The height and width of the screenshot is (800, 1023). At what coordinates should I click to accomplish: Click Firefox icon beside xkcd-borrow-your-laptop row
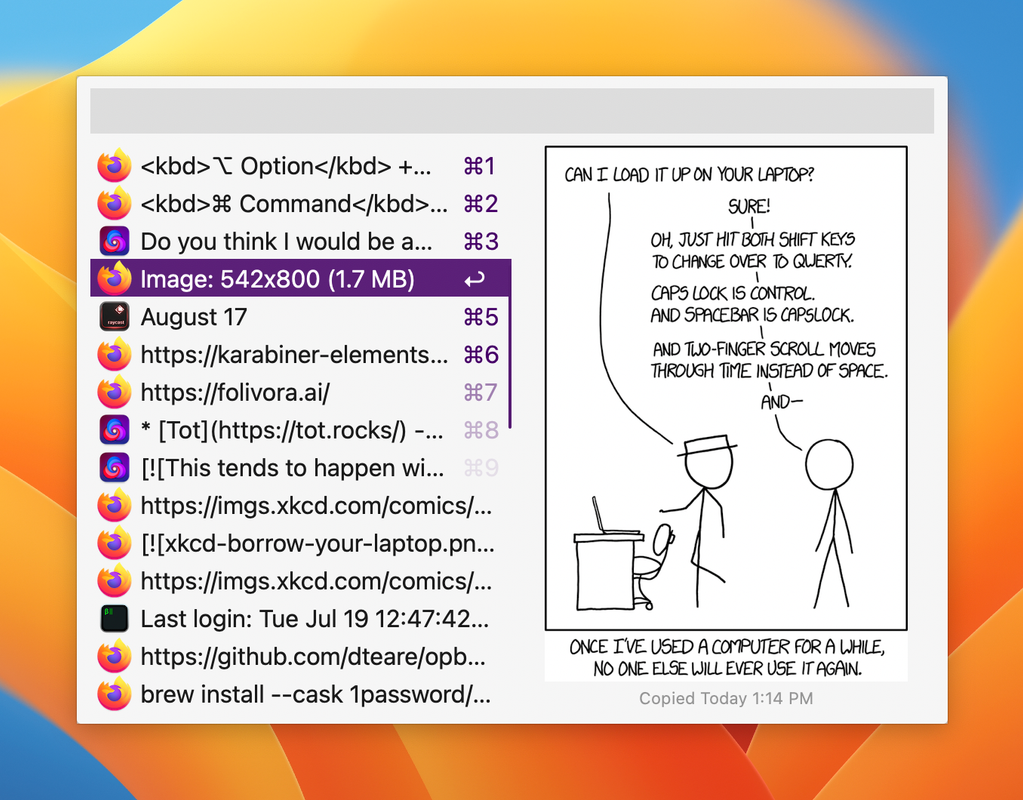114,543
